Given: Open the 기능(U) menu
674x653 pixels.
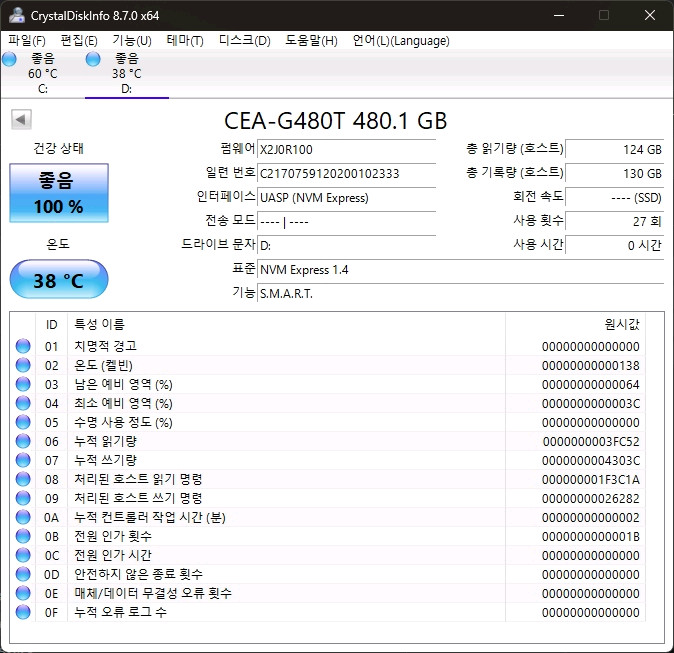Looking at the screenshot, I should (132, 41).
